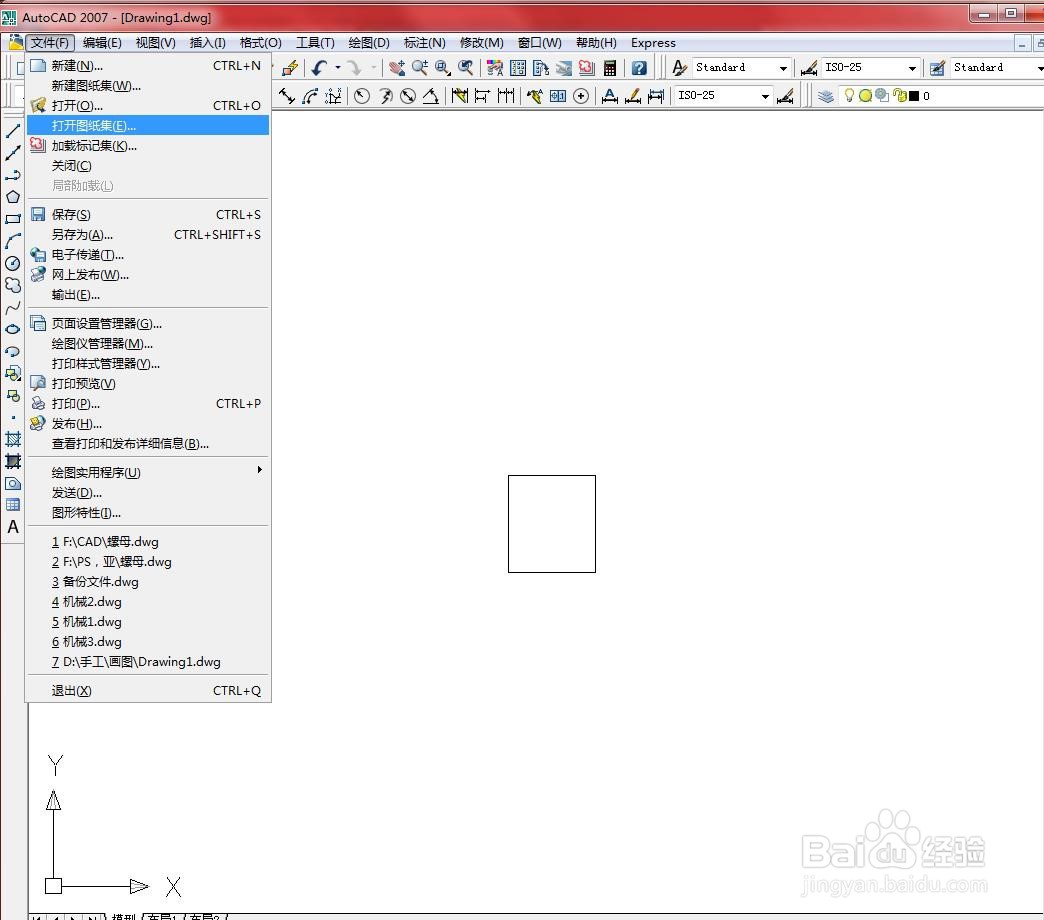1044x920 pixels.
Task: Open the 编辑(E) menu
Action: point(102,43)
